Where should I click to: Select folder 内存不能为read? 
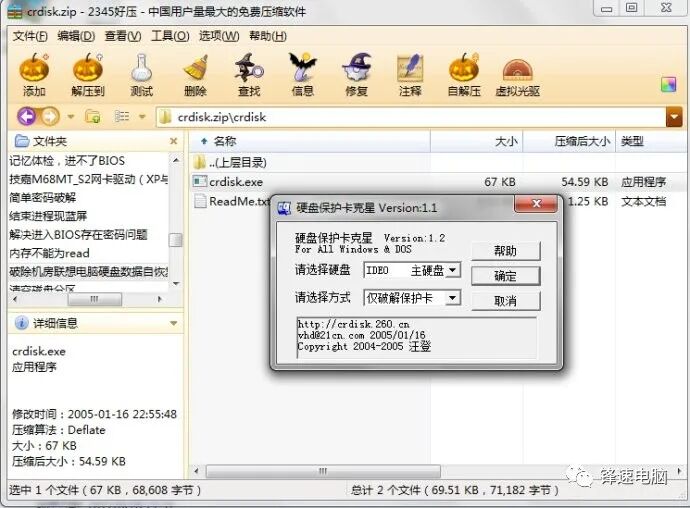(x=49, y=253)
